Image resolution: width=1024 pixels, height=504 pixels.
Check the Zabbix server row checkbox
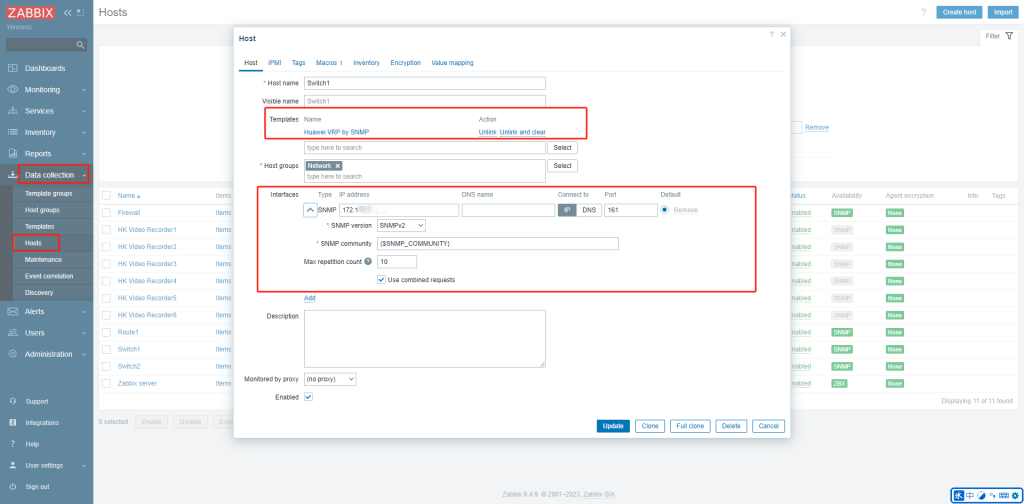106,383
